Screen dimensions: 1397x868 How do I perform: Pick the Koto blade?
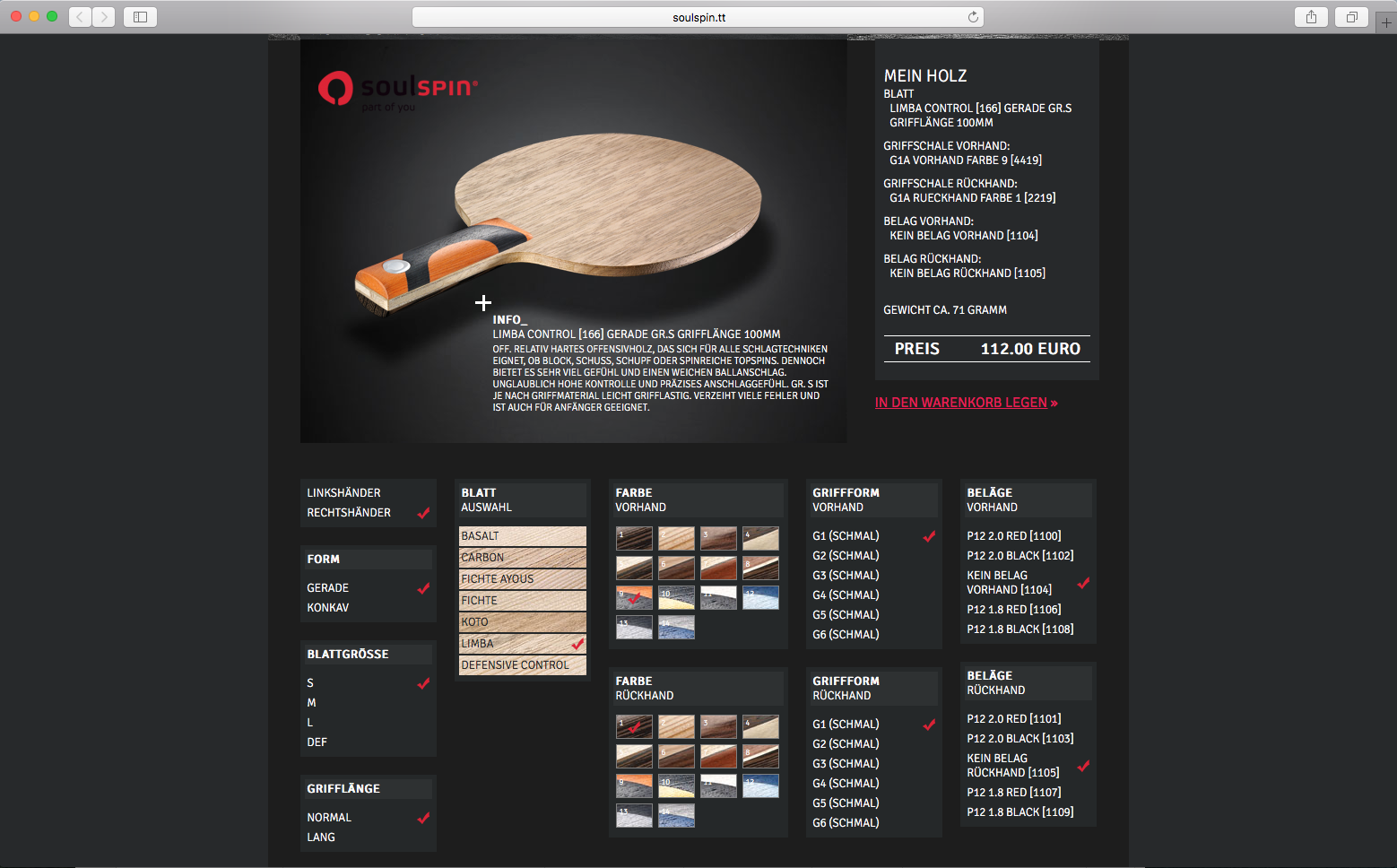523,622
